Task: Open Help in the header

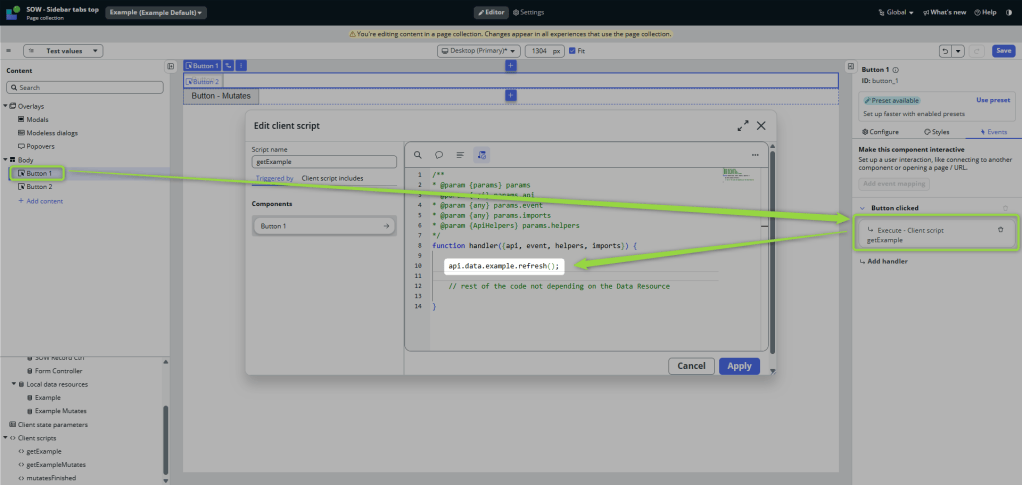Action: pos(985,12)
